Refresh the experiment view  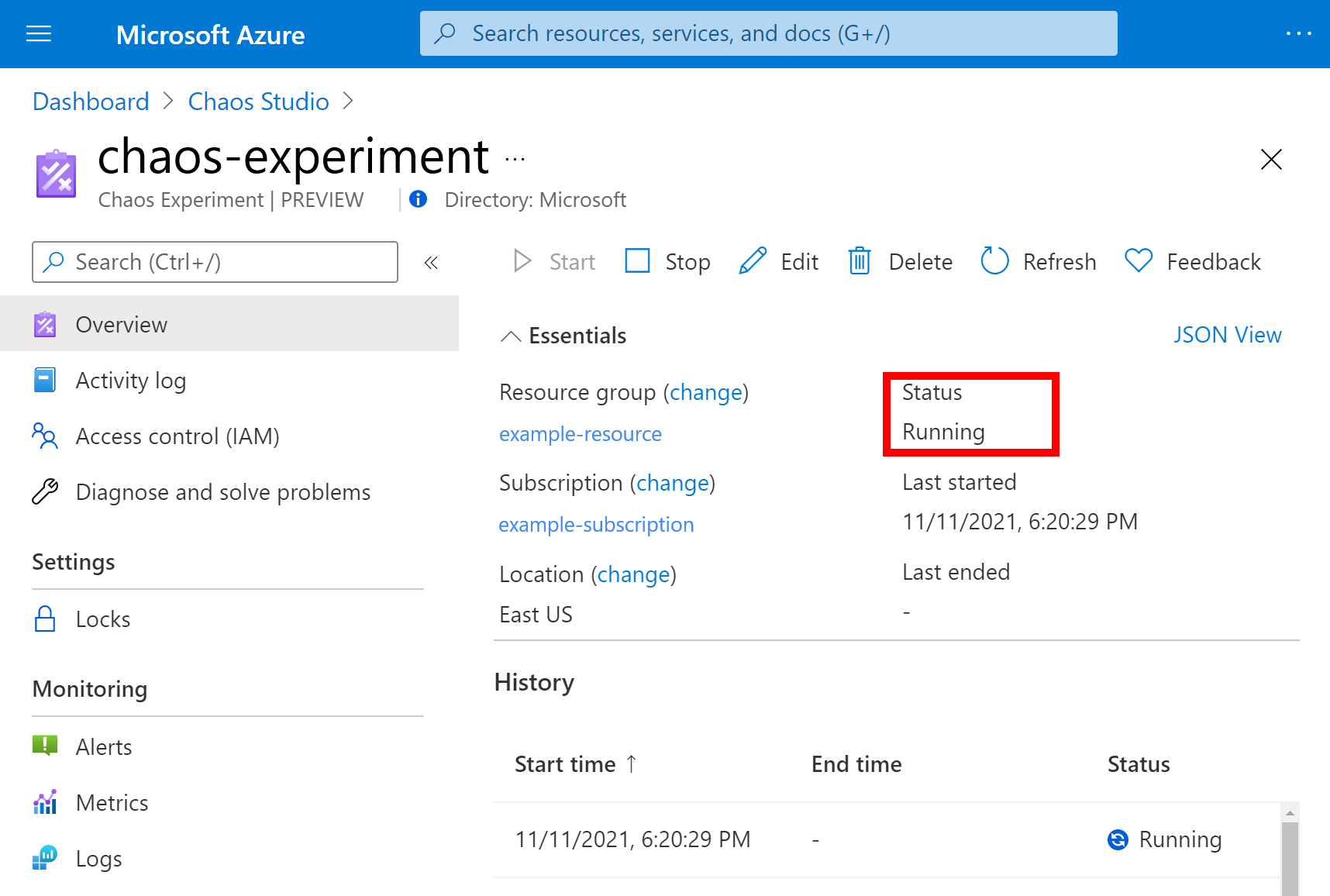[x=994, y=261]
